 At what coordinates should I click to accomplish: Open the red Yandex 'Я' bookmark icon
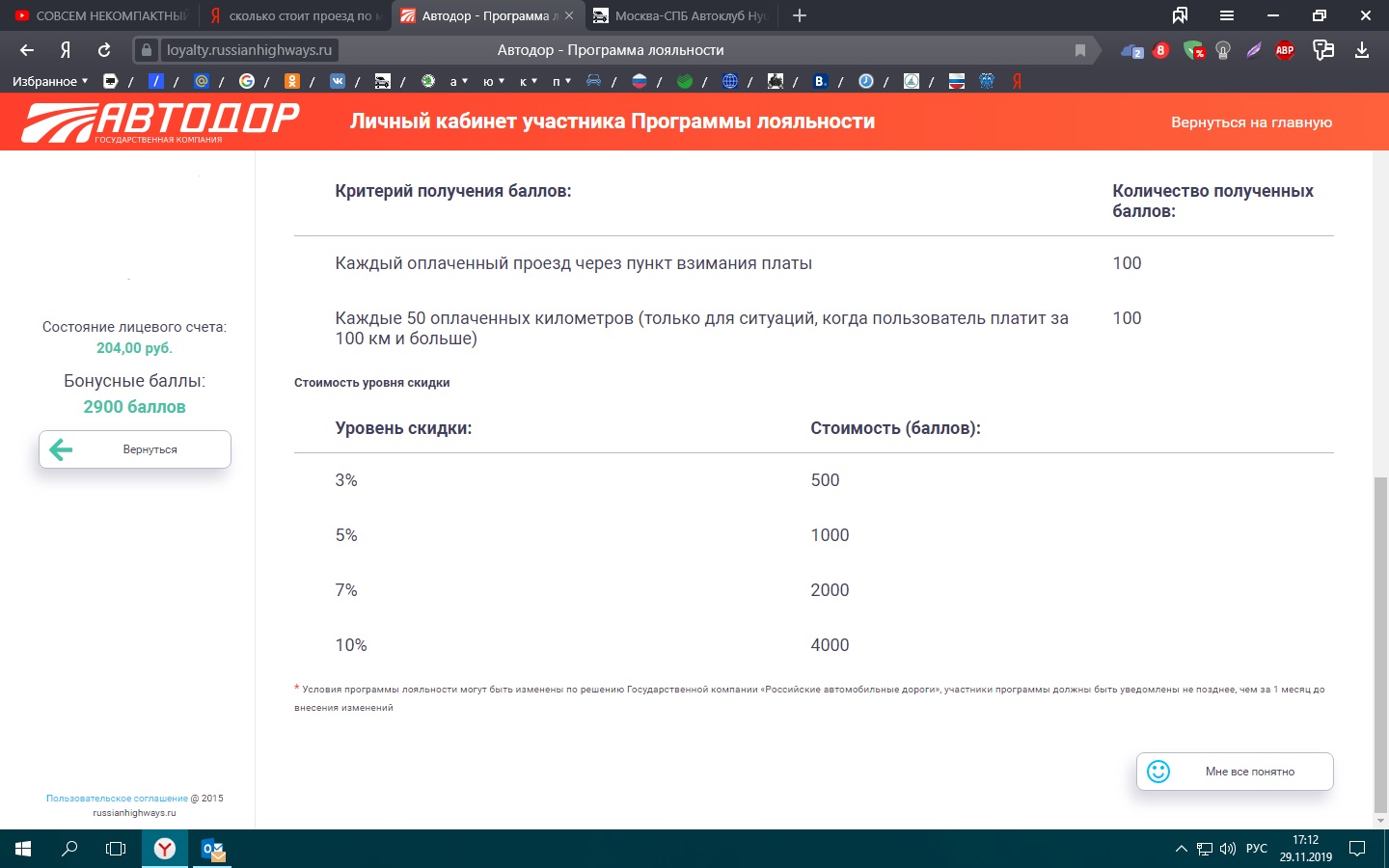(x=1017, y=81)
